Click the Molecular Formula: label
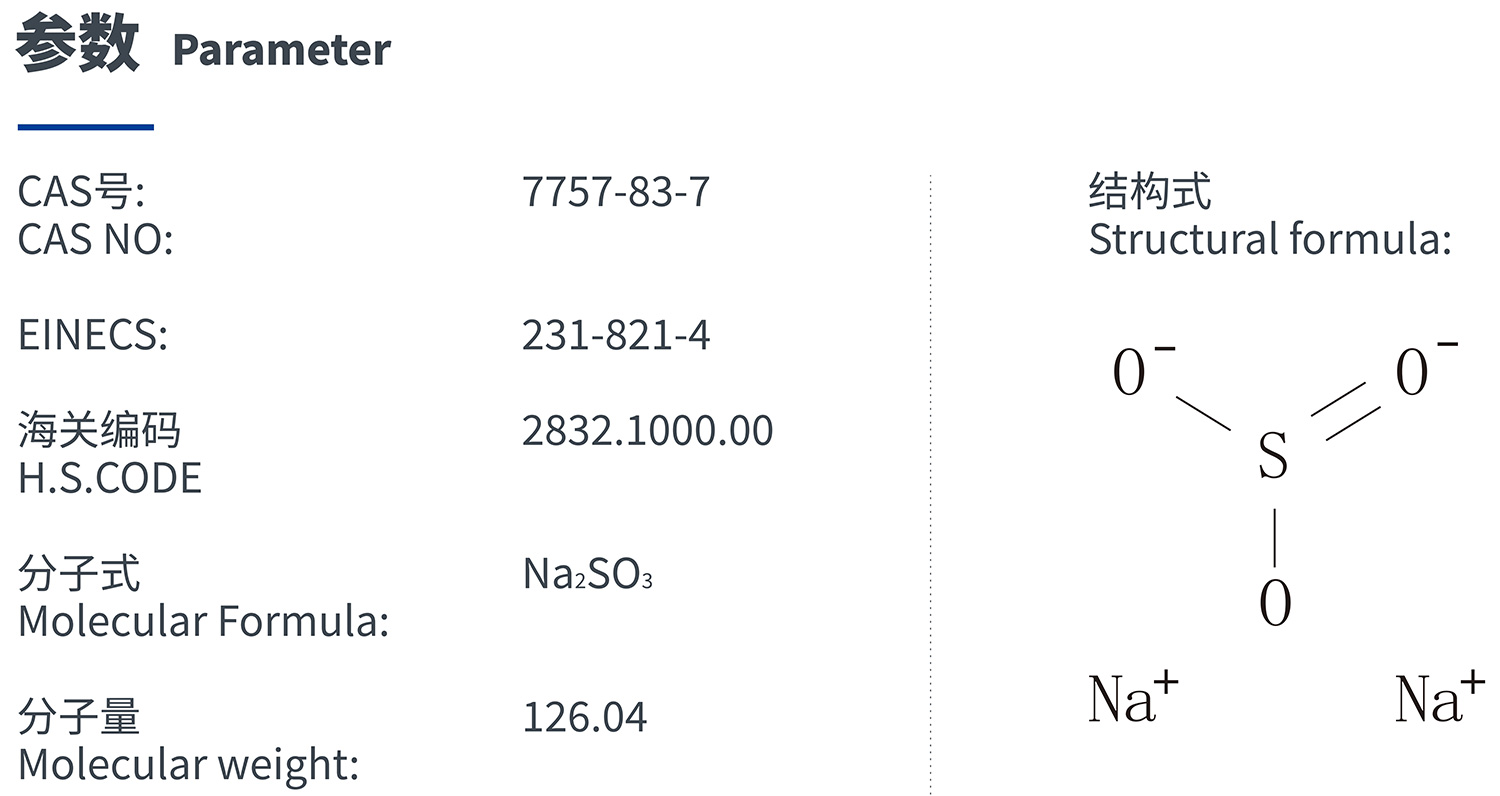Image resolution: width=1500 pixels, height=796 pixels. (x=203, y=622)
